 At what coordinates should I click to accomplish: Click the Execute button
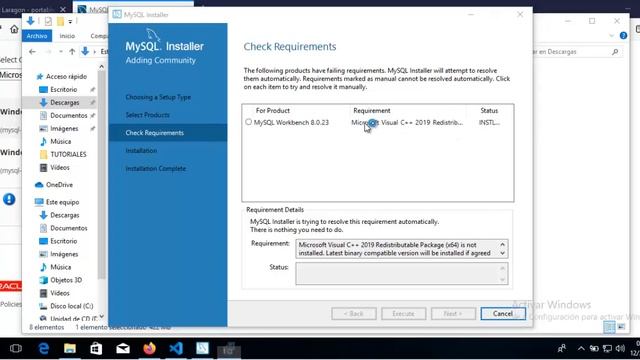403,313
